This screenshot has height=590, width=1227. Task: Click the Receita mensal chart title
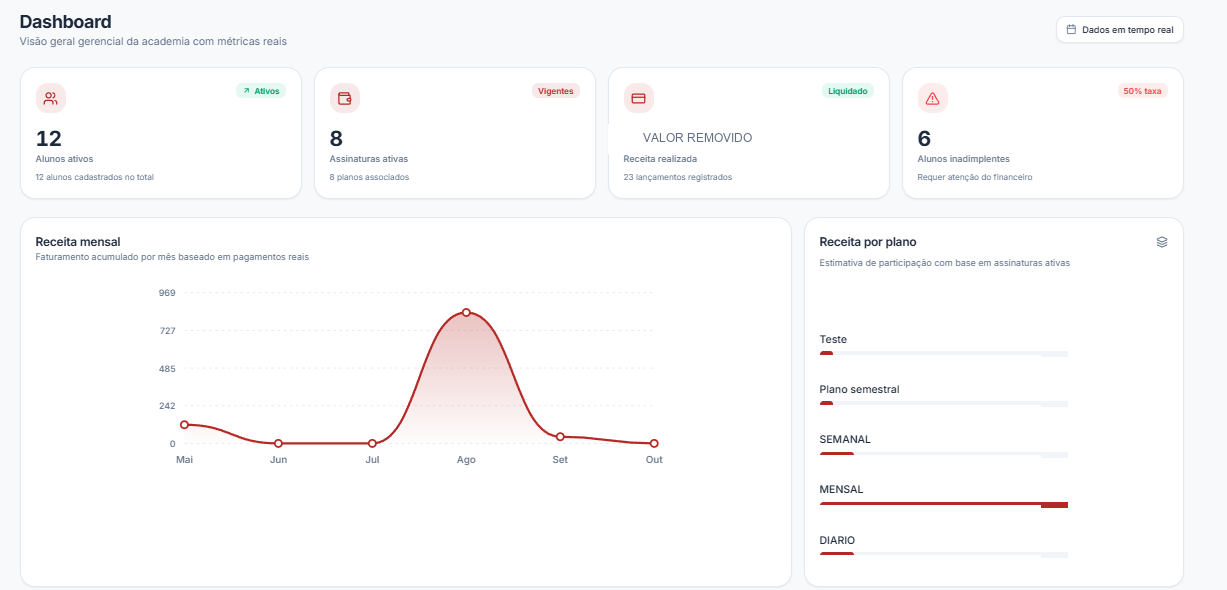pos(78,241)
